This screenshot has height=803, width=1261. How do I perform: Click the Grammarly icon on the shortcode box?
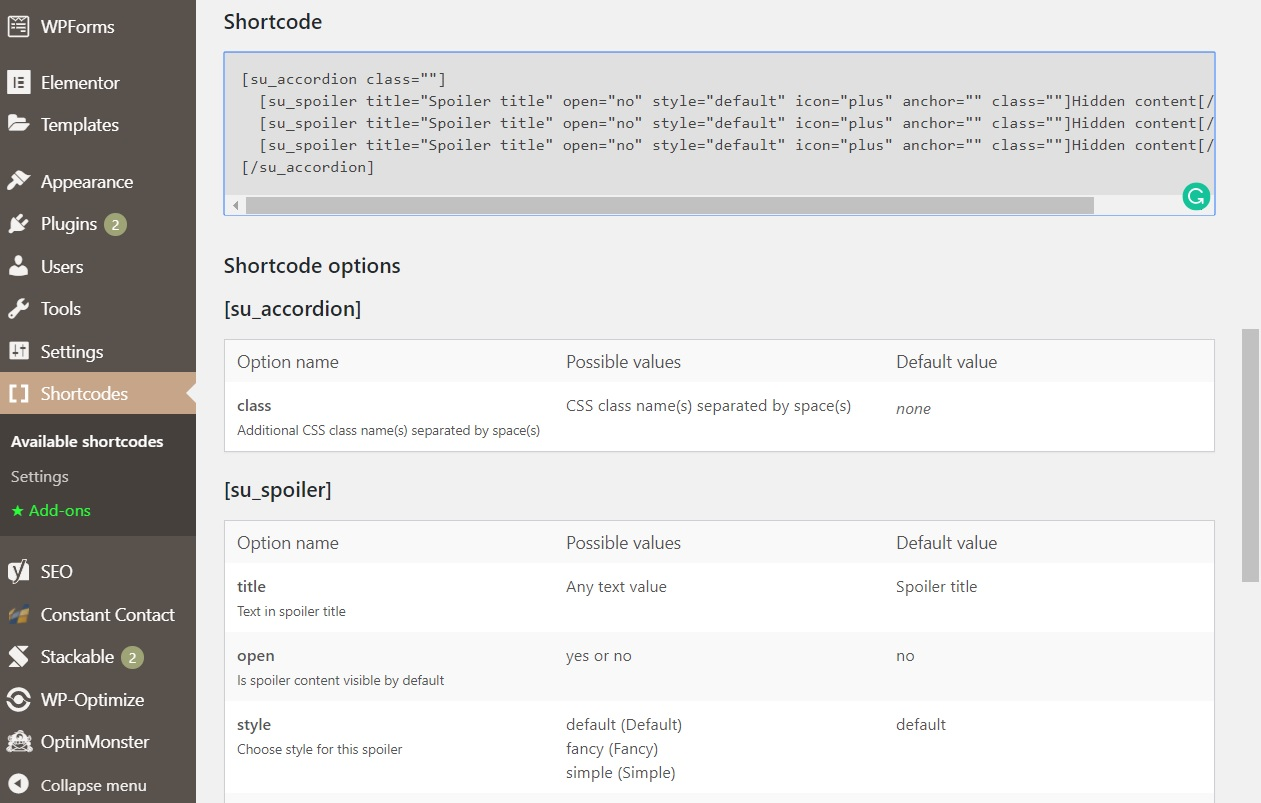pyautogui.click(x=1196, y=197)
